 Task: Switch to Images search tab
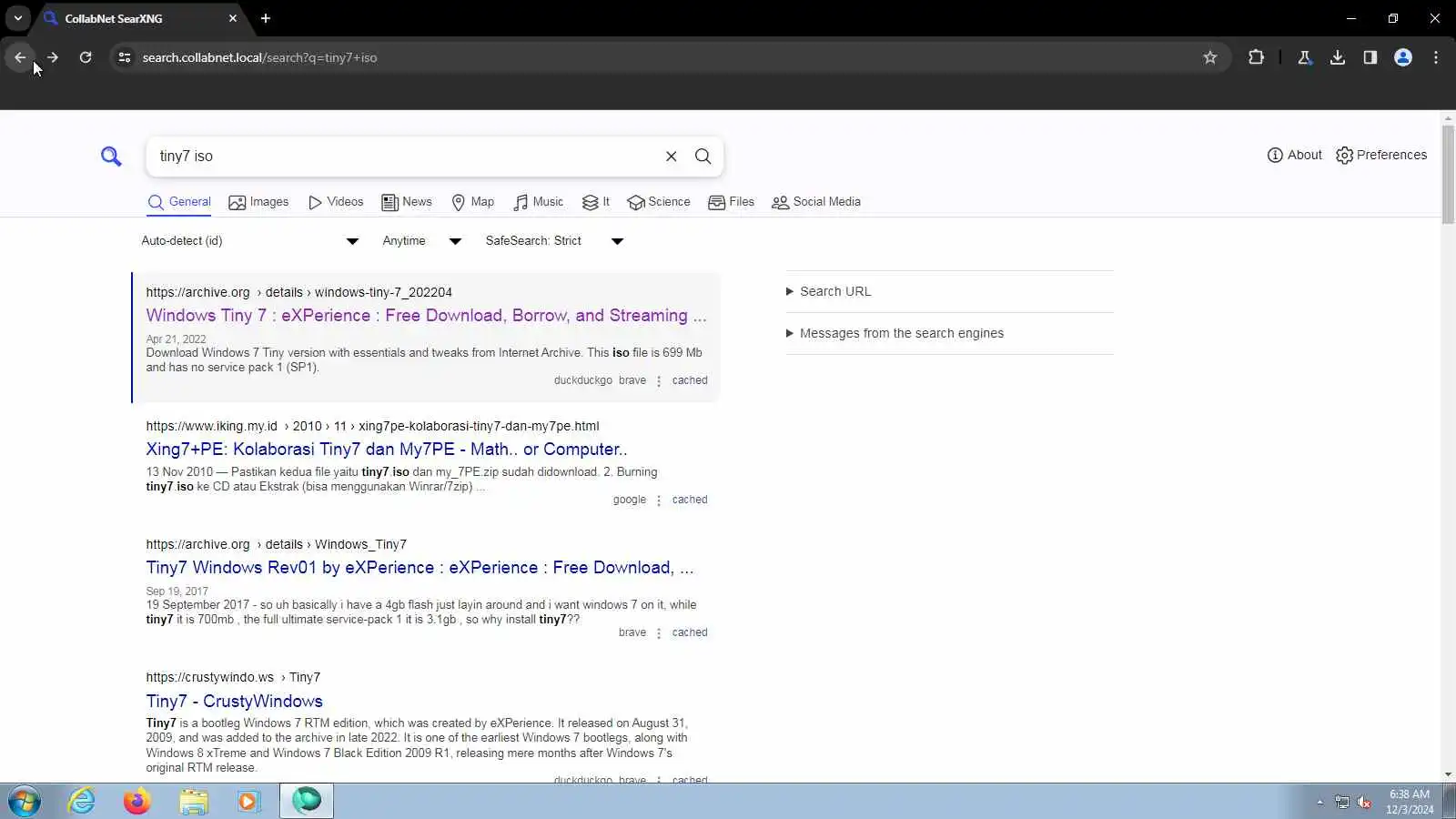(258, 202)
